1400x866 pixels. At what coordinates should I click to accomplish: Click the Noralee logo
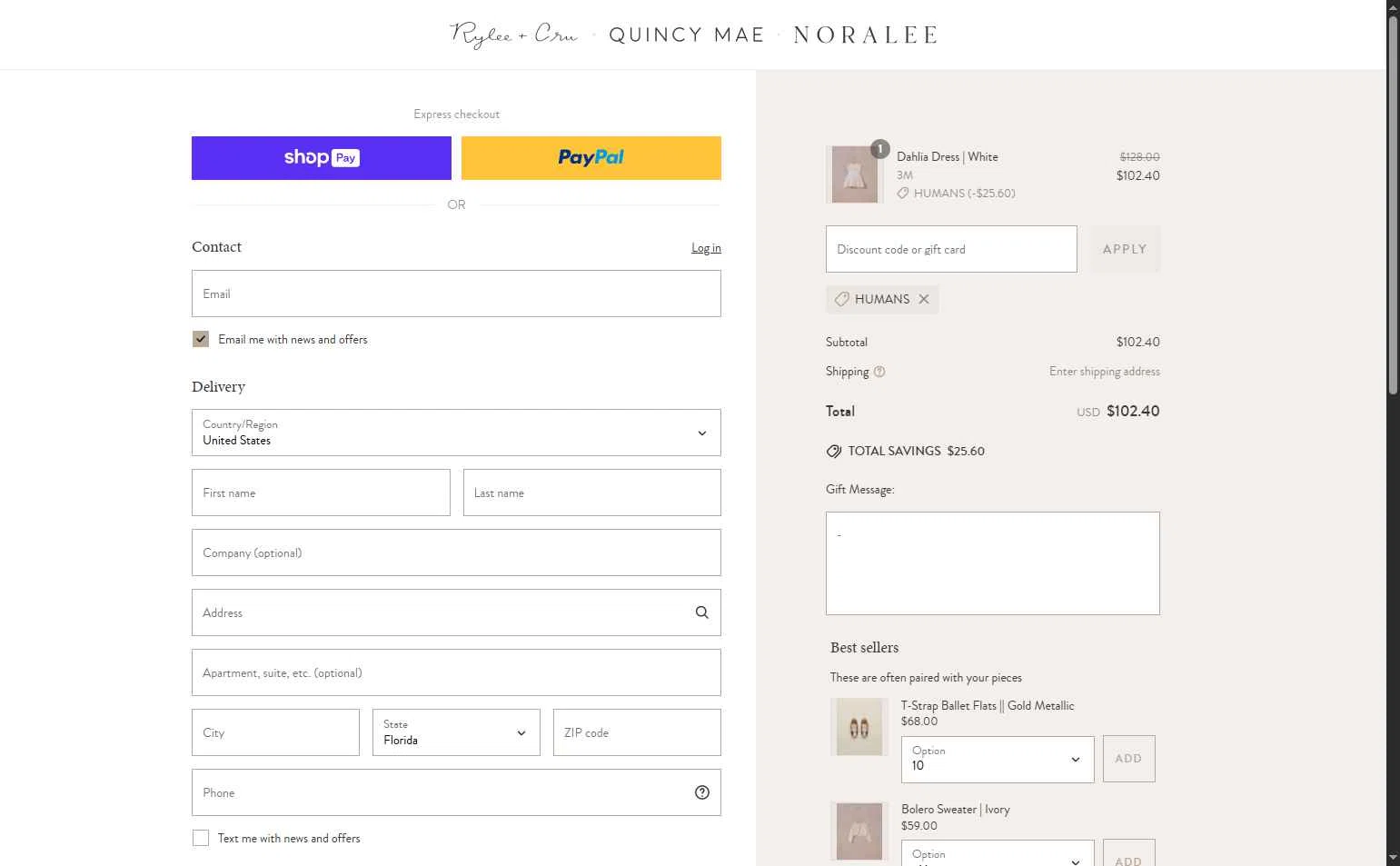[866, 35]
